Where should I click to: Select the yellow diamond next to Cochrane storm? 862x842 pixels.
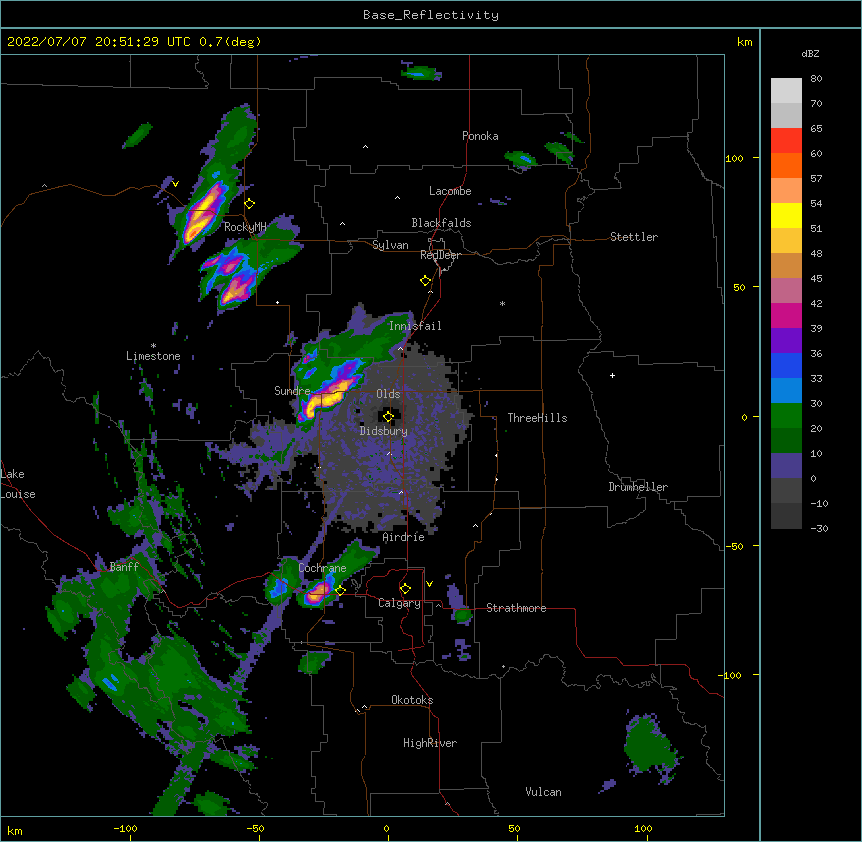pos(340,591)
